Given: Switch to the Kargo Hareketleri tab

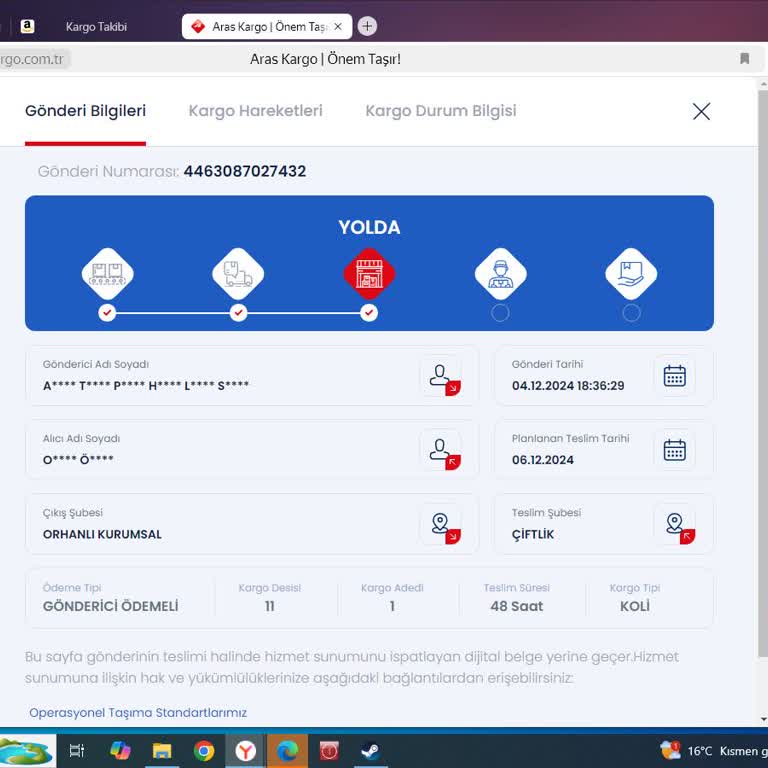Looking at the screenshot, I should tap(255, 111).
